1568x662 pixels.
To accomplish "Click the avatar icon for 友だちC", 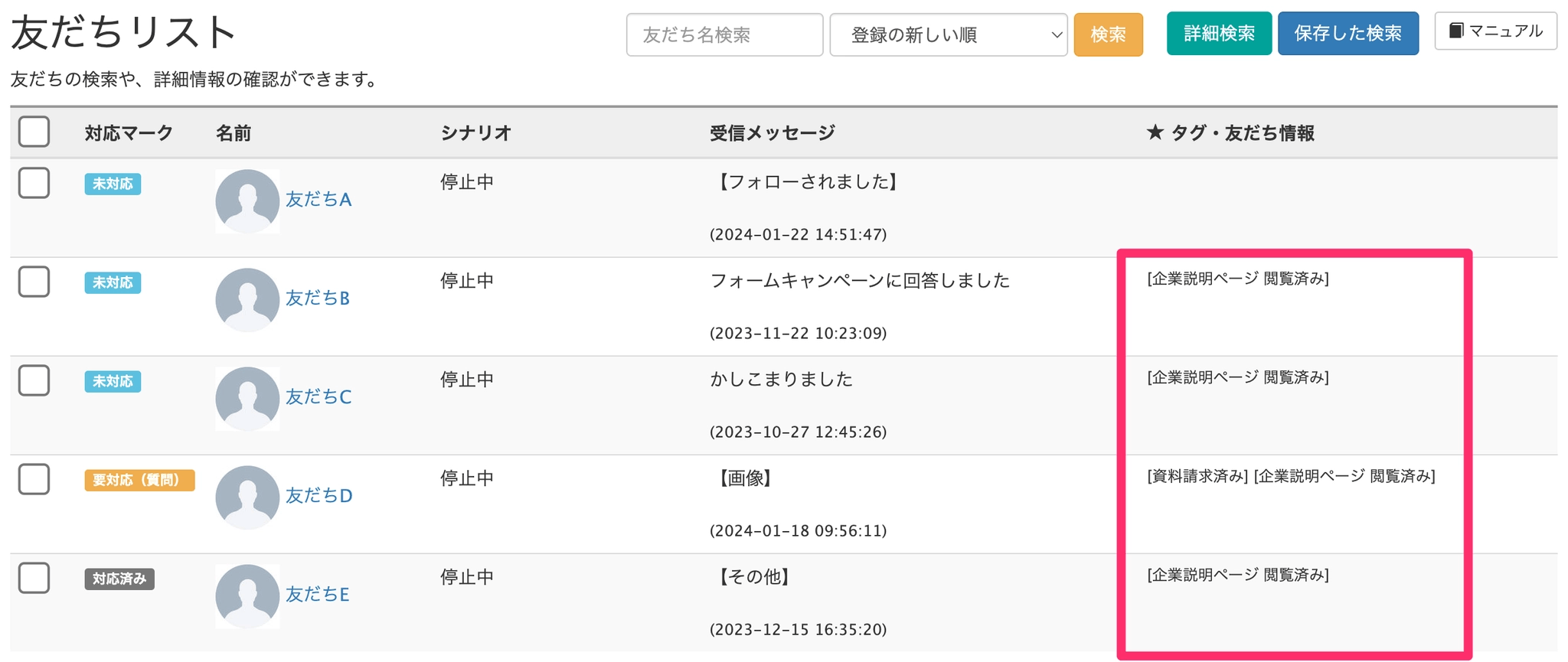I will 247,398.
